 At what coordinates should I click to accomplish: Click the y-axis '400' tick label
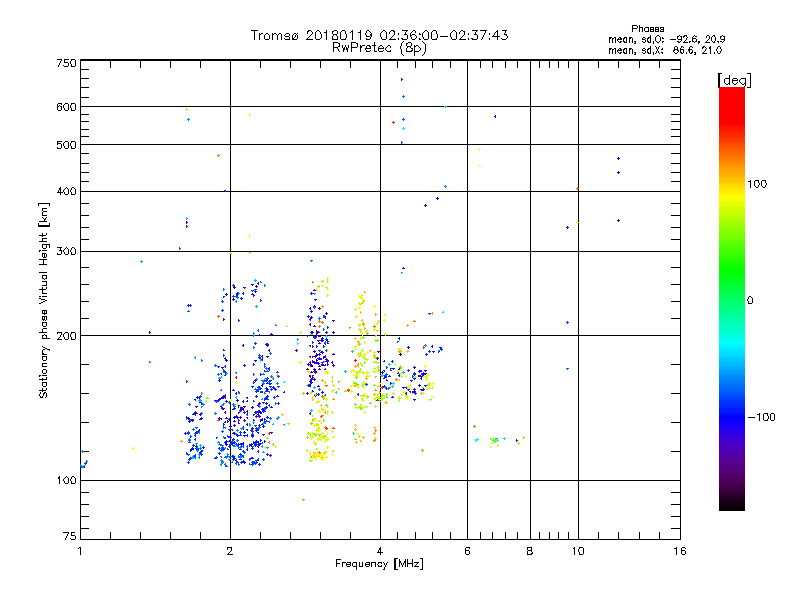(x=67, y=192)
